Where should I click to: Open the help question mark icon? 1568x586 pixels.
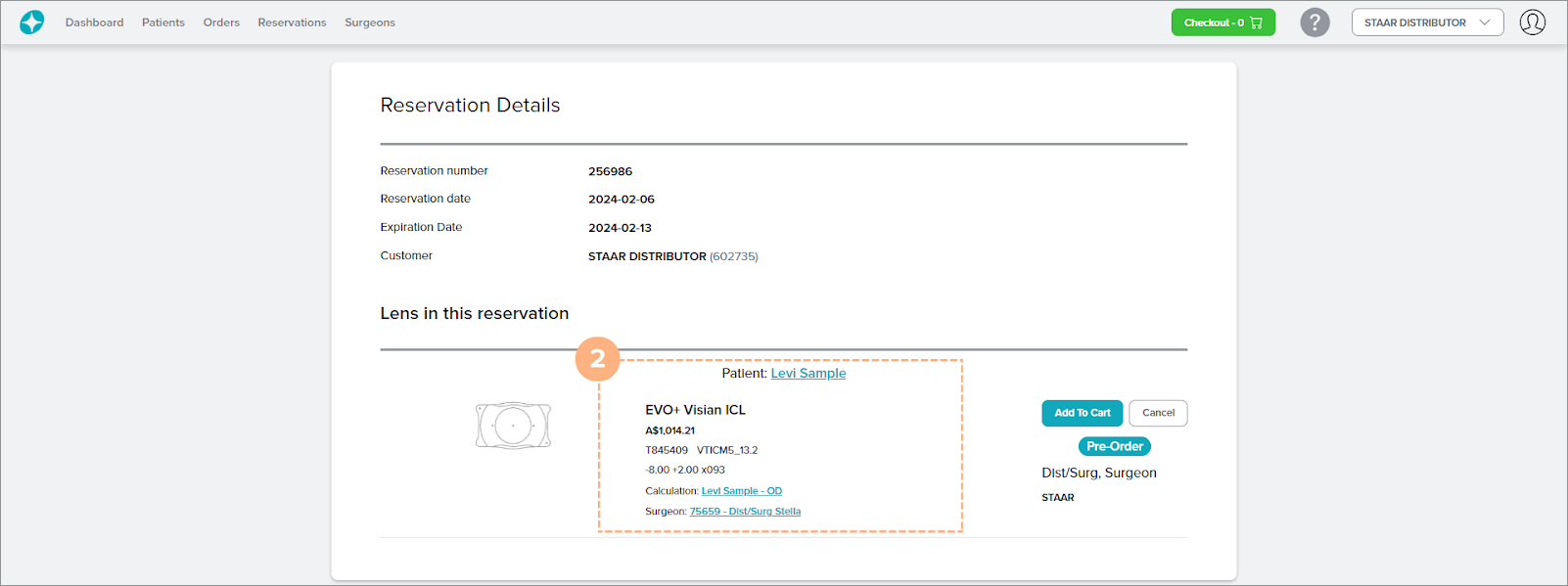point(1314,23)
